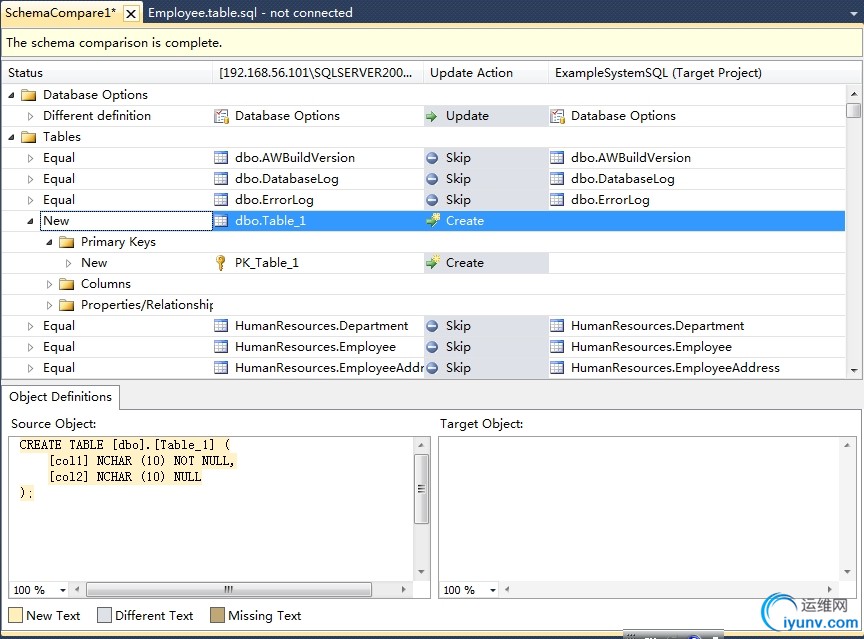Viewport: 864px width, 639px height.
Task: Collapse the Primary Keys folder
Action: [x=49, y=242]
